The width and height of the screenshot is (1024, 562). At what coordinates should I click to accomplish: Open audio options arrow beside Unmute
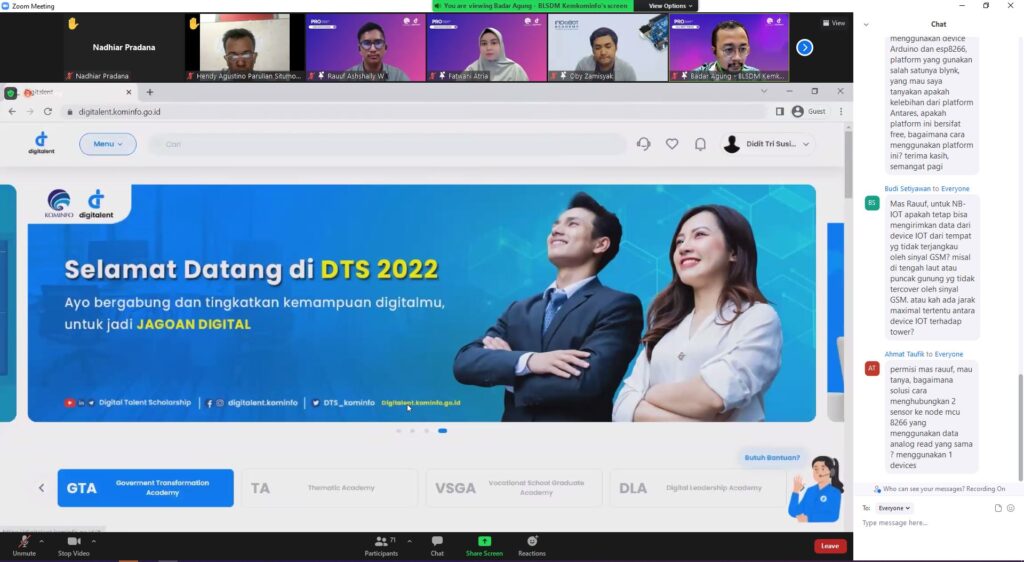42,541
